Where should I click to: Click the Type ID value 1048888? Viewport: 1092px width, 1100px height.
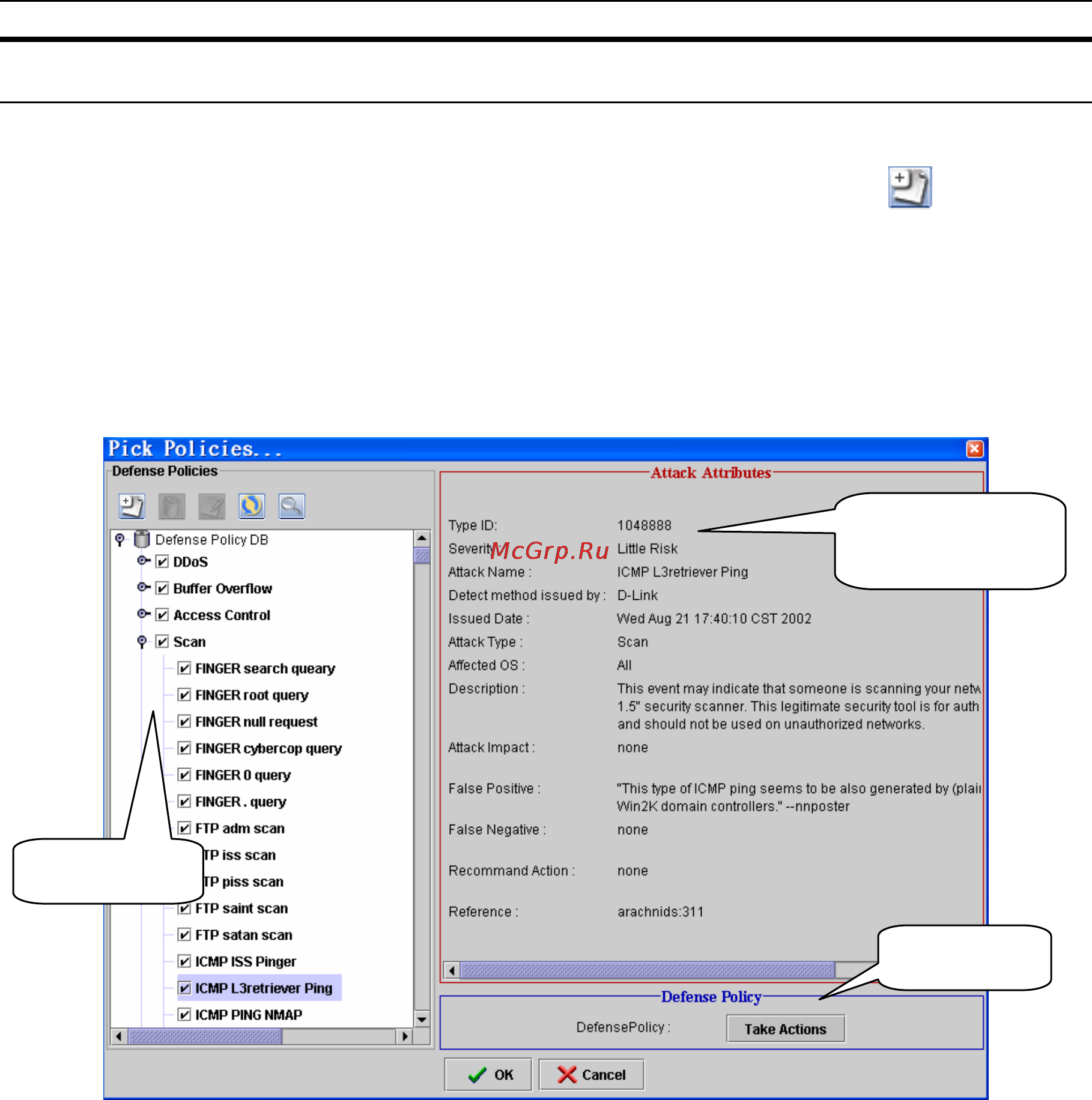pyautogui.click(x=645, y=525)
